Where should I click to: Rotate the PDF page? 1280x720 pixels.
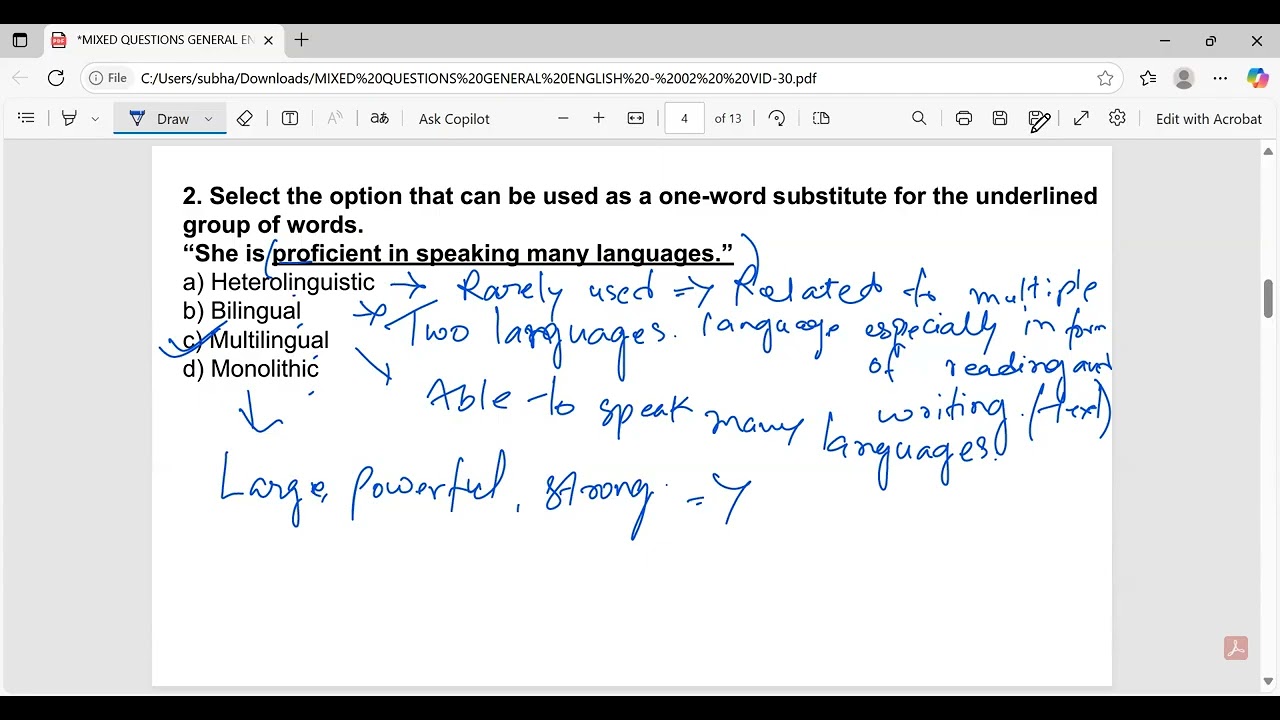click(x=777, y=118)
